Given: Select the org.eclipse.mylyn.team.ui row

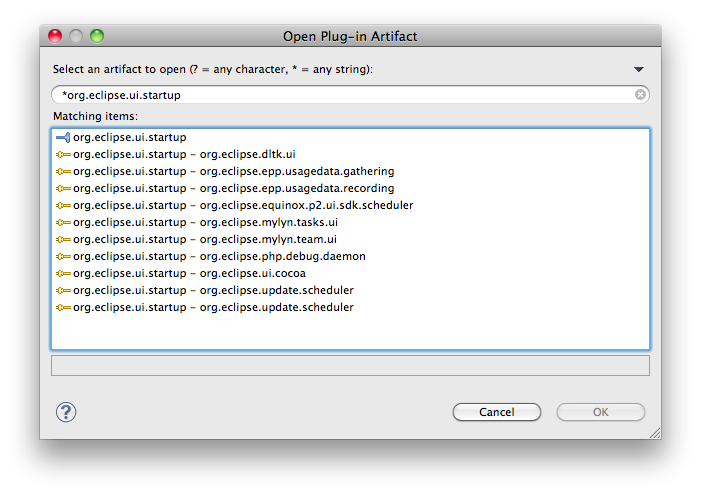Looking at the screenshot, I should point(350,239).
